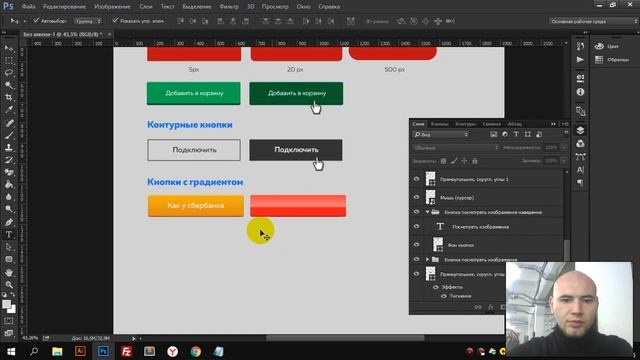Open the layer filter Вид dropdown
This screenshot has height=360, width=640.
coord(441,134)
